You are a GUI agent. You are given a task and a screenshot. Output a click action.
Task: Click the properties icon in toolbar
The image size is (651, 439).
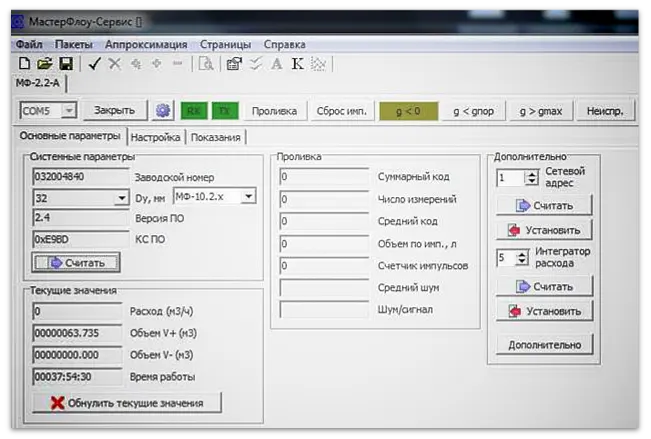[x=234, y=64]
